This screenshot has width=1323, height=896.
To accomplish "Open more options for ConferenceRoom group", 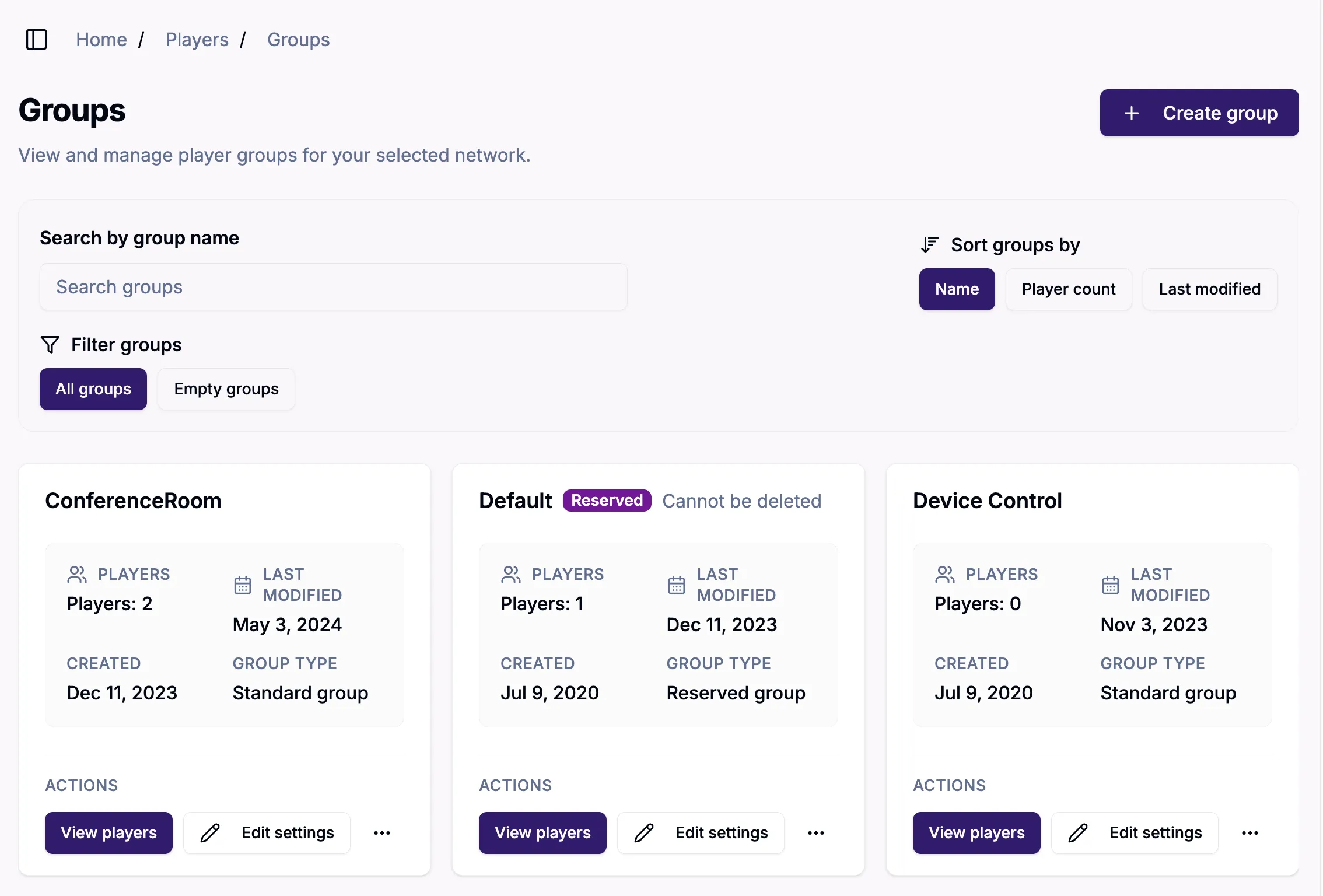I will pyautogui.click(x=382, y=833).
